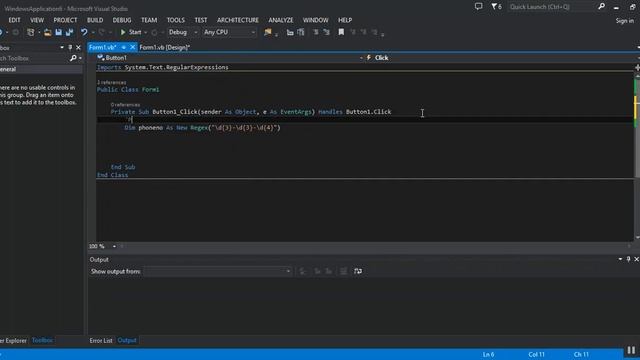Click the green Start play arrow
Screen dimensions: 640x360
point(122,32)
